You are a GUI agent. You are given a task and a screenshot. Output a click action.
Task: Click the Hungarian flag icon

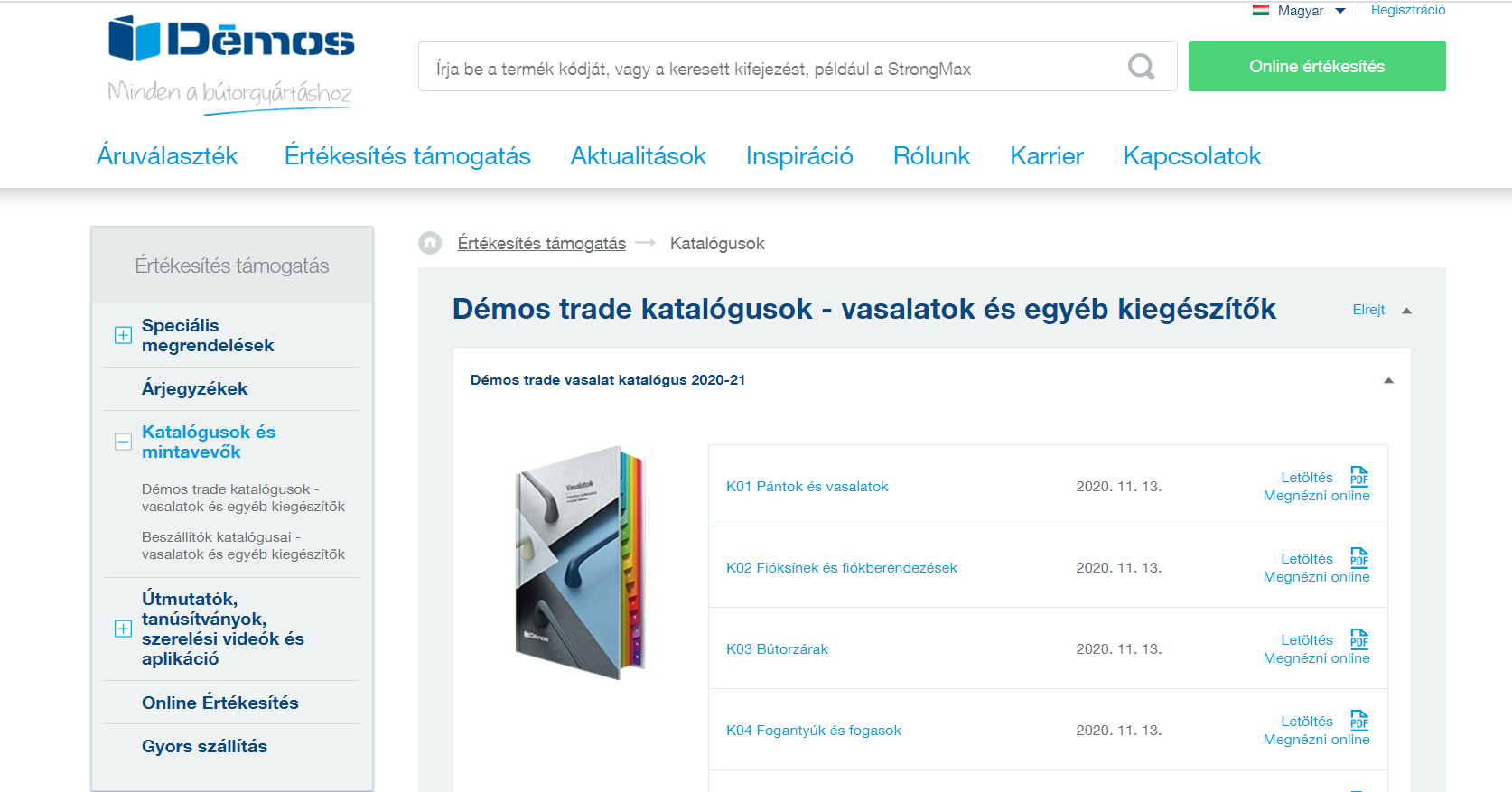coord(1261,11)
